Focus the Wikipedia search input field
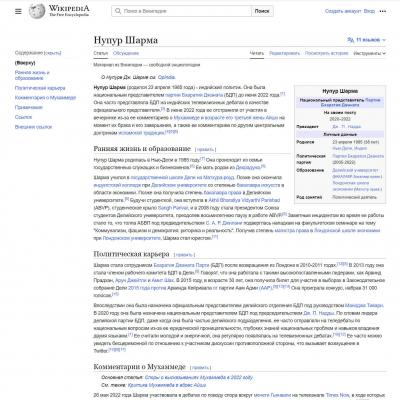Screen dimensions: 400x400 click(182, 11)
